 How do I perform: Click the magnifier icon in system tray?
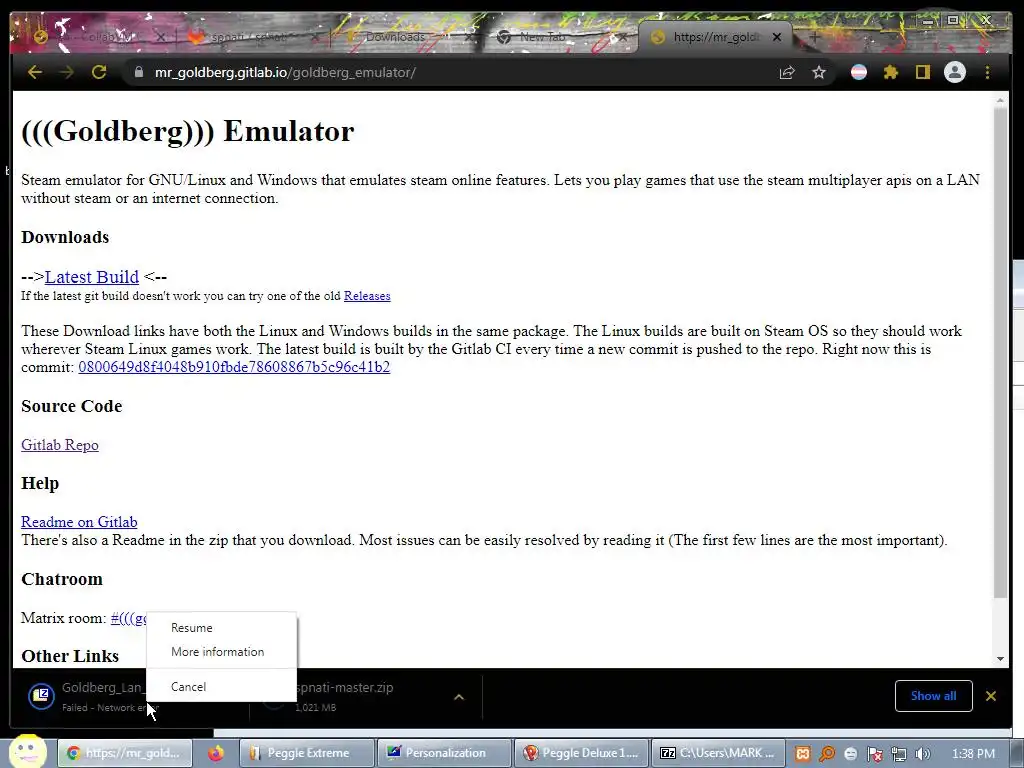pos(827,754)
